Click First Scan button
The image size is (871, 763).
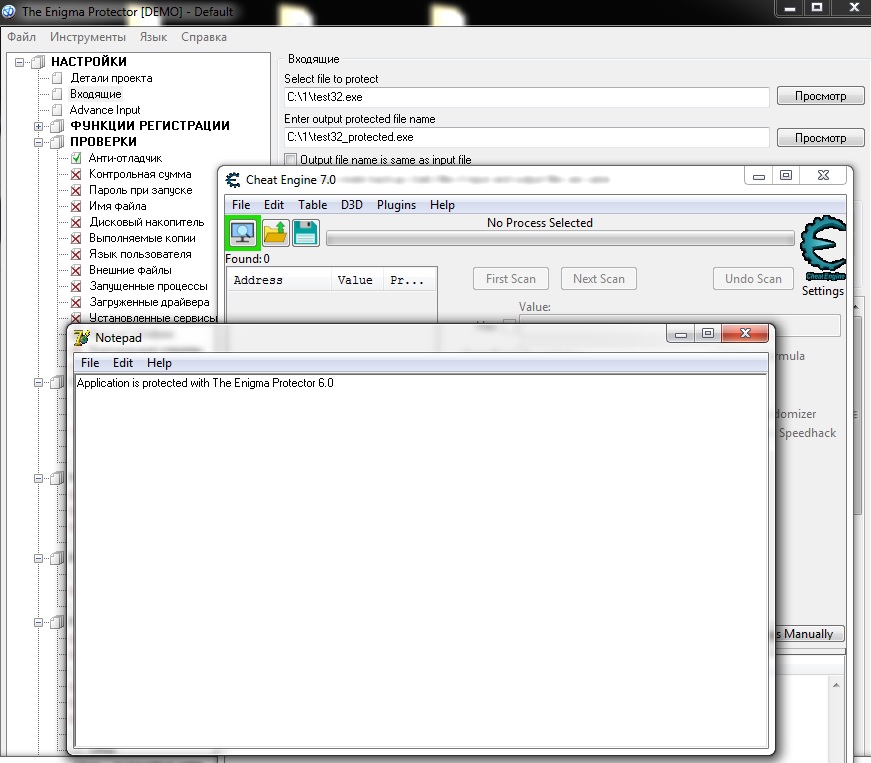tap(511, 279)
